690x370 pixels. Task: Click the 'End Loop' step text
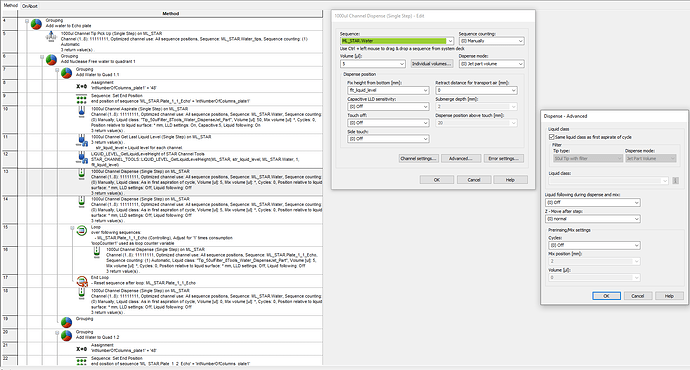(x=100, y=278)
